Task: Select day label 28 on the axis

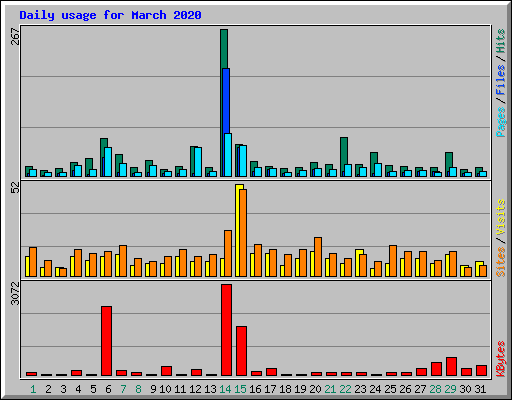Action: tap(435, 389)
